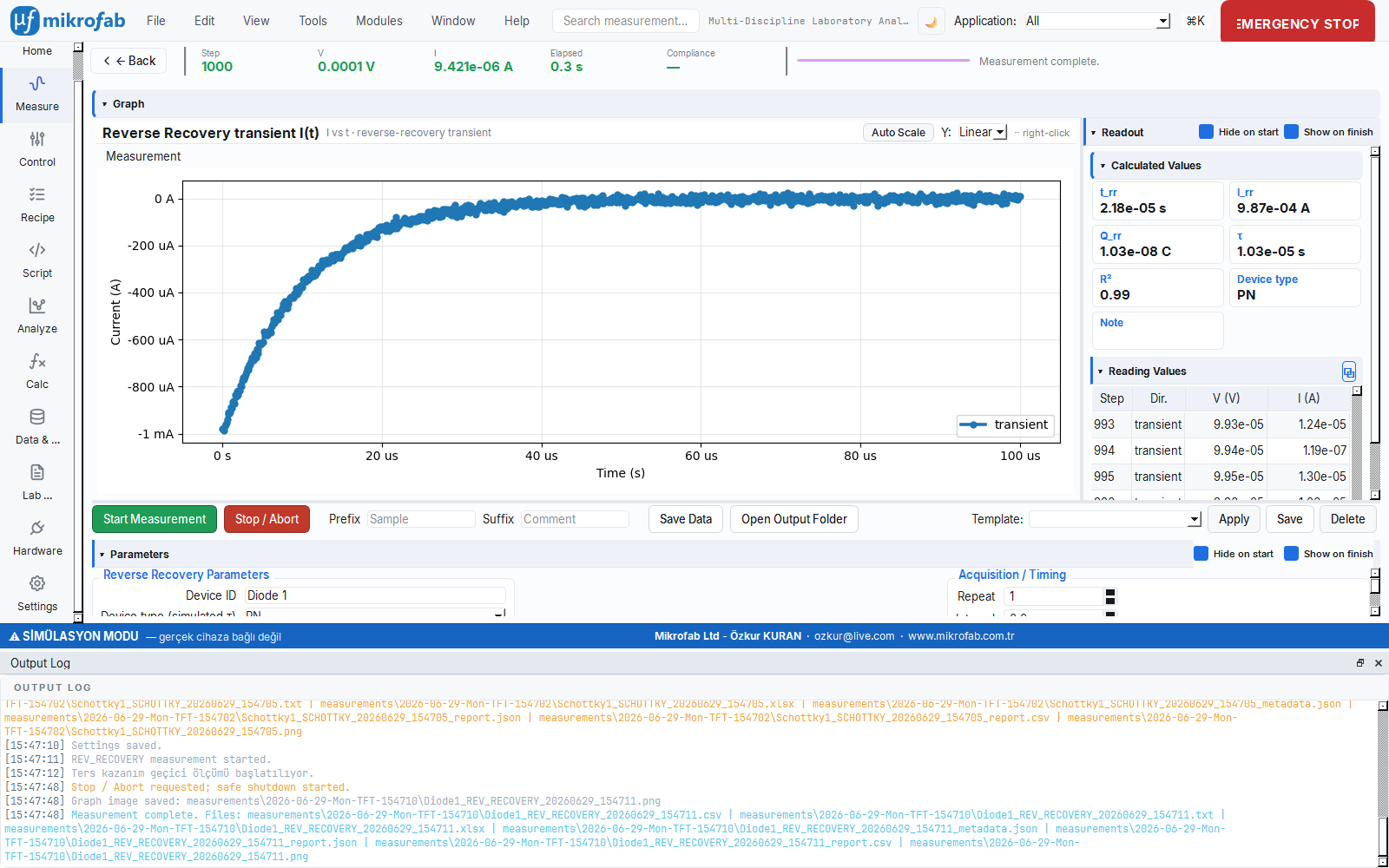Click the Back button
The image size is (1389, 868).
click(128, 61)
